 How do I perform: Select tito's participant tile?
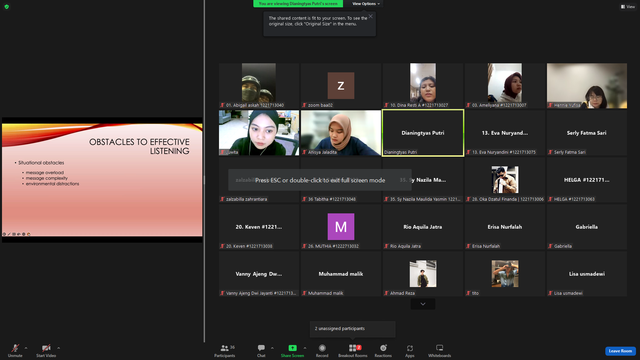click(504, 273)
